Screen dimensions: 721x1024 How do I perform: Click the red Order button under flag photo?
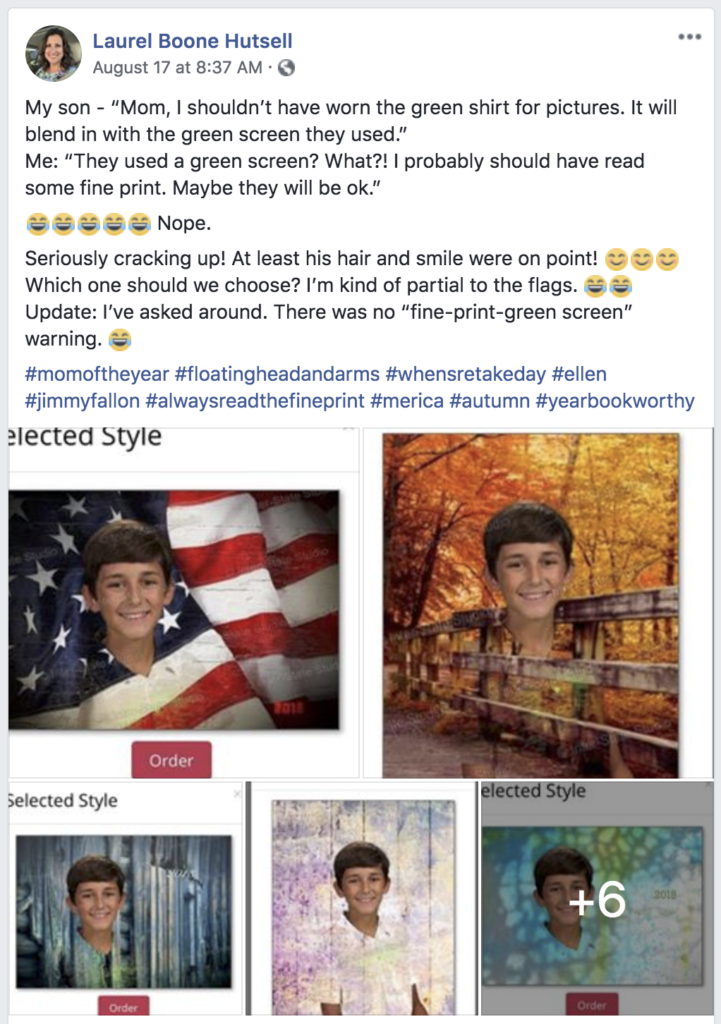click(171, 760)
